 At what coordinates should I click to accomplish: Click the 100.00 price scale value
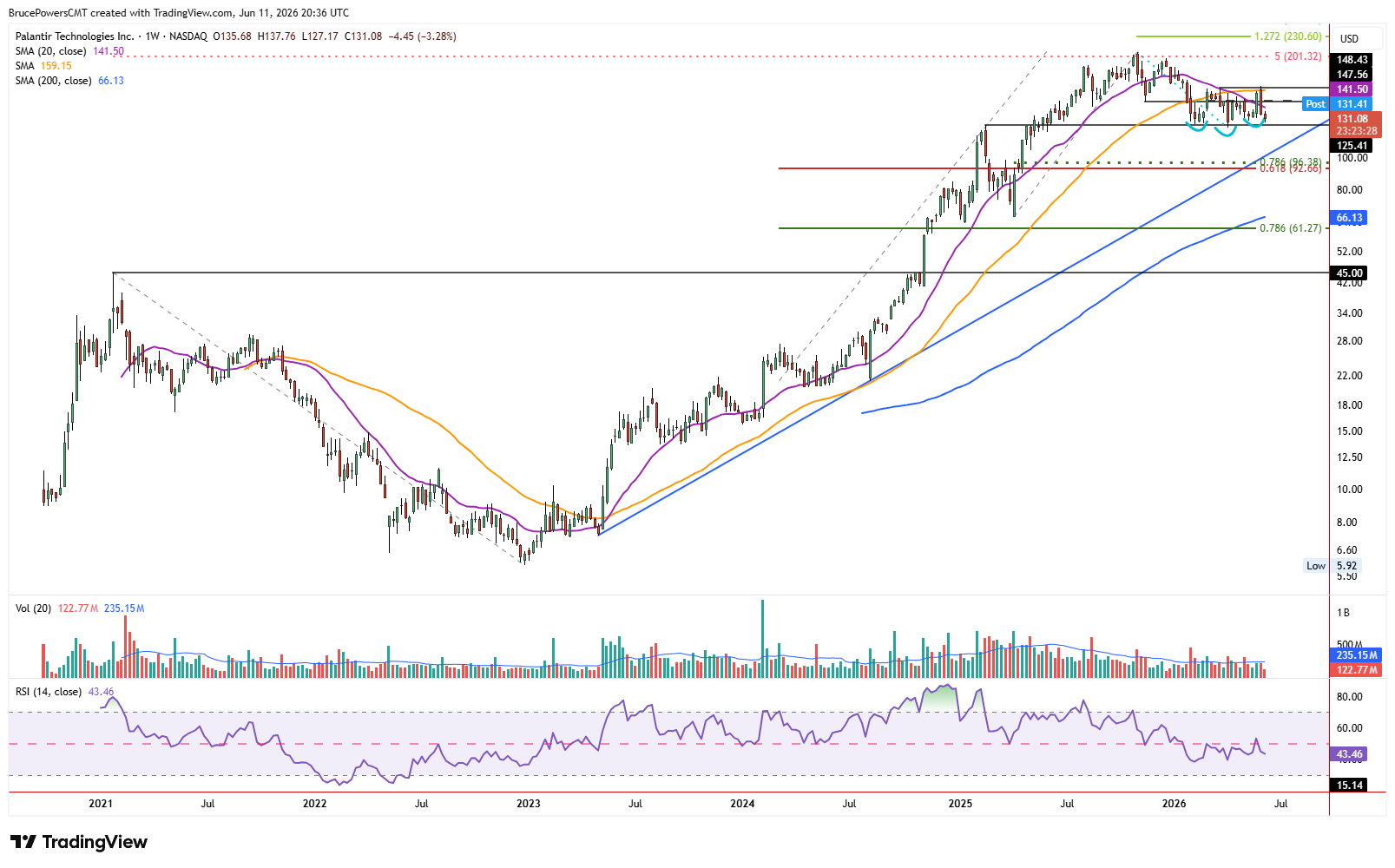coord(1352,158)
